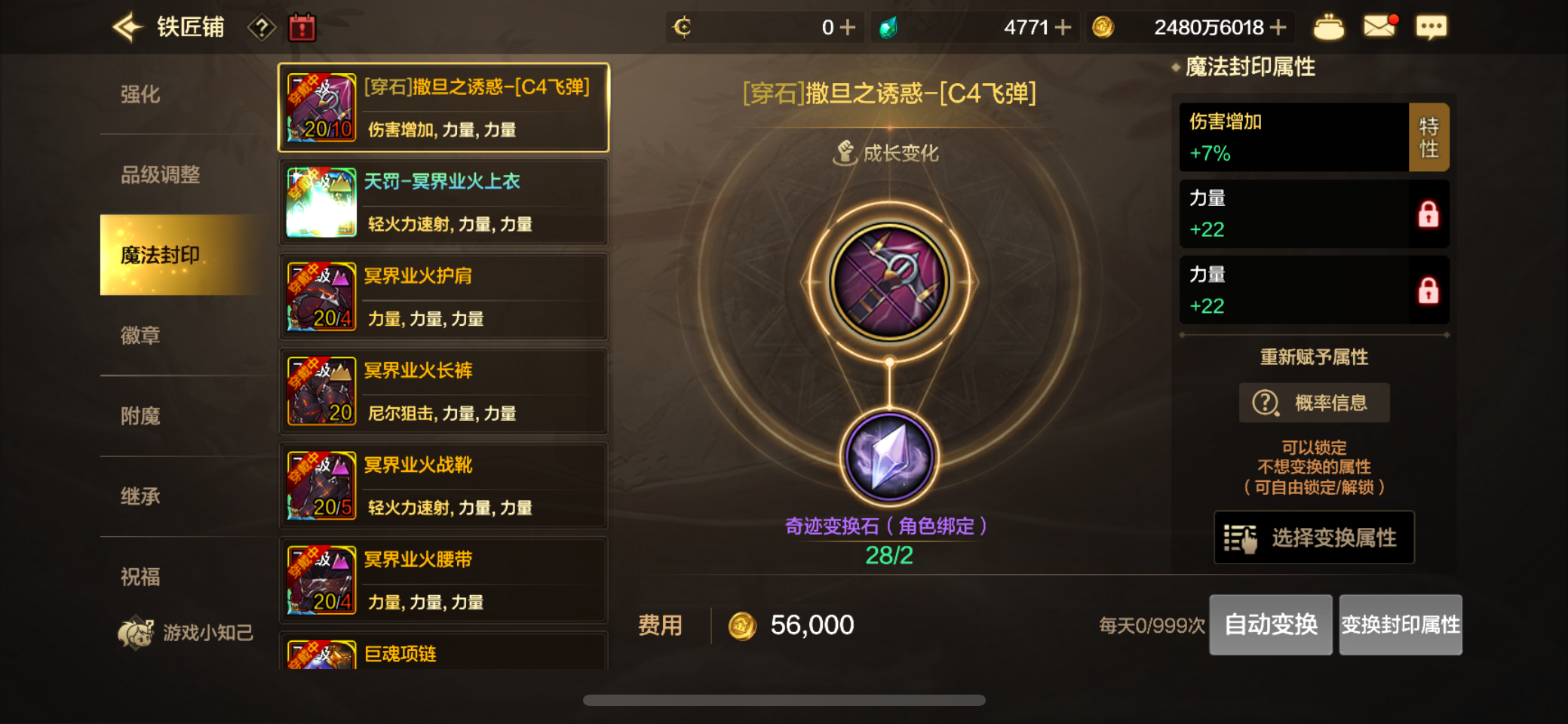Screen dimensions: 1568x724
Task: Toggle lock on second 力量 +22 attribute
Action: pos(1428,290)
